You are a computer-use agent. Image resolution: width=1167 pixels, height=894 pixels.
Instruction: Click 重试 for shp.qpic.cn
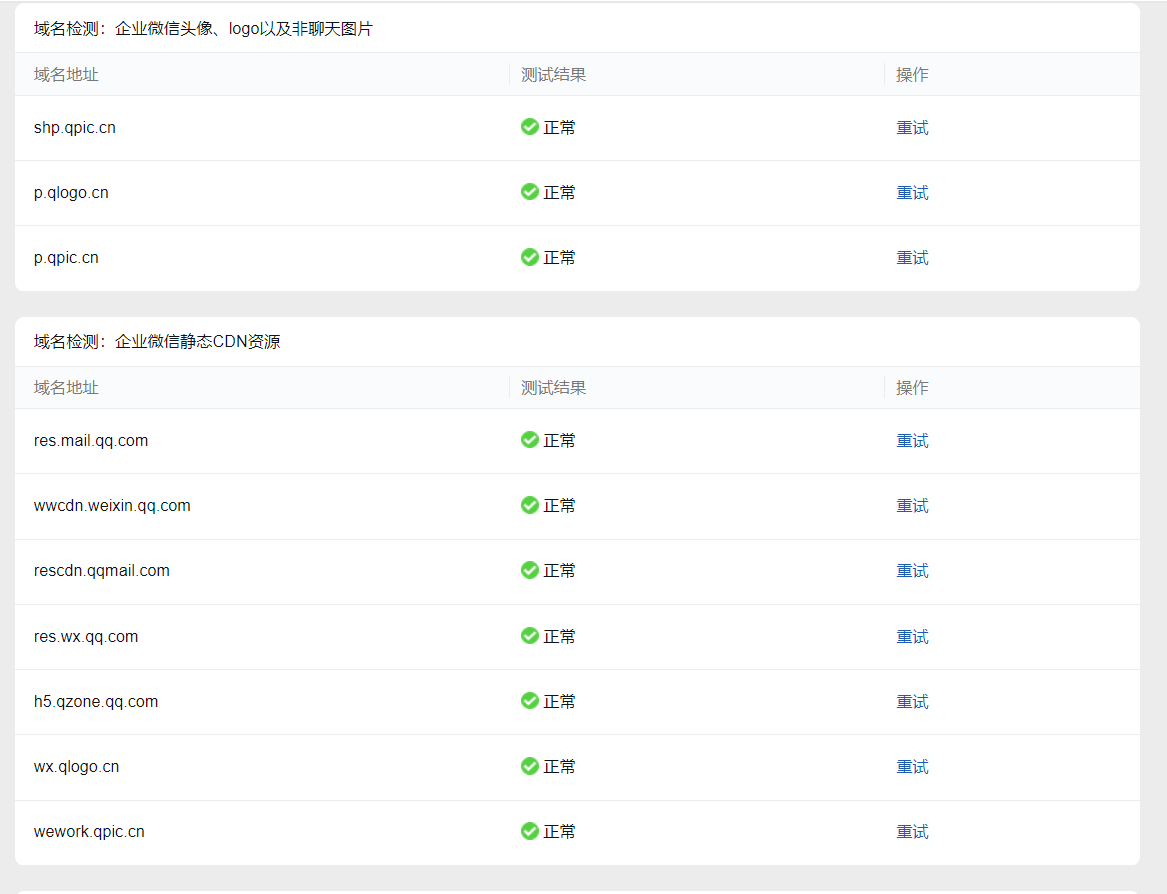click(912, 128)
